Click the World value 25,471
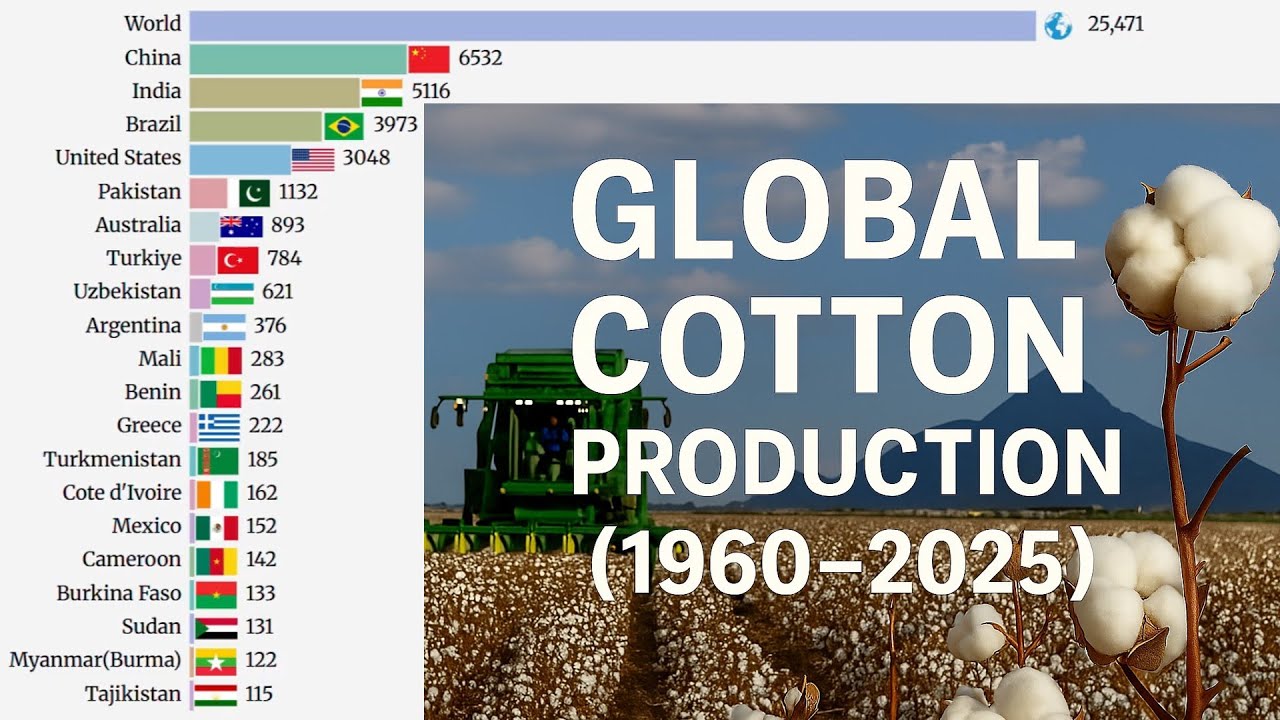 click(1115, 25)
